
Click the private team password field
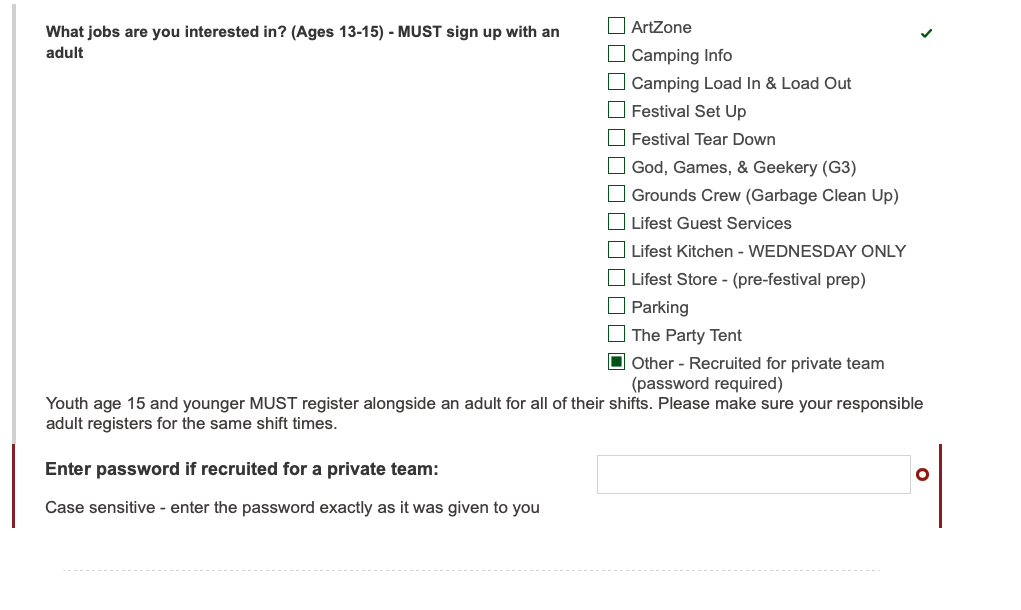pos(753,475)
